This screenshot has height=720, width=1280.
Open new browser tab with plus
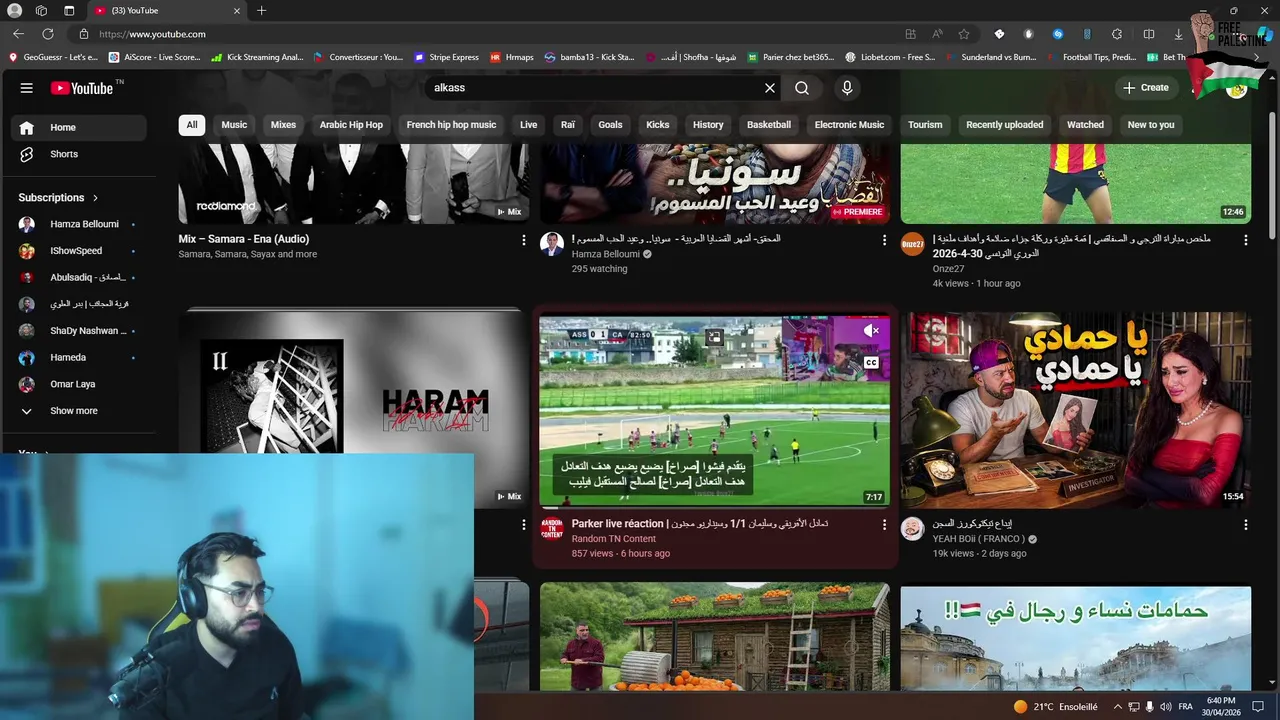(x=261, y=11)
